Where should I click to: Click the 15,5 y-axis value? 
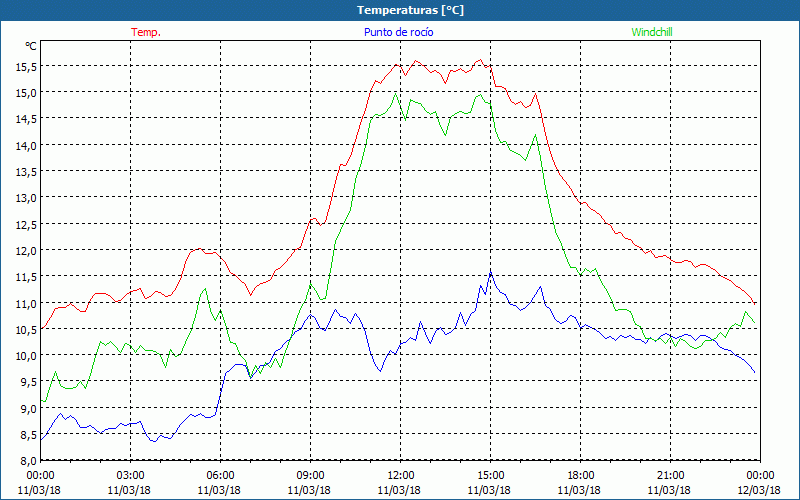click(25, 66)
